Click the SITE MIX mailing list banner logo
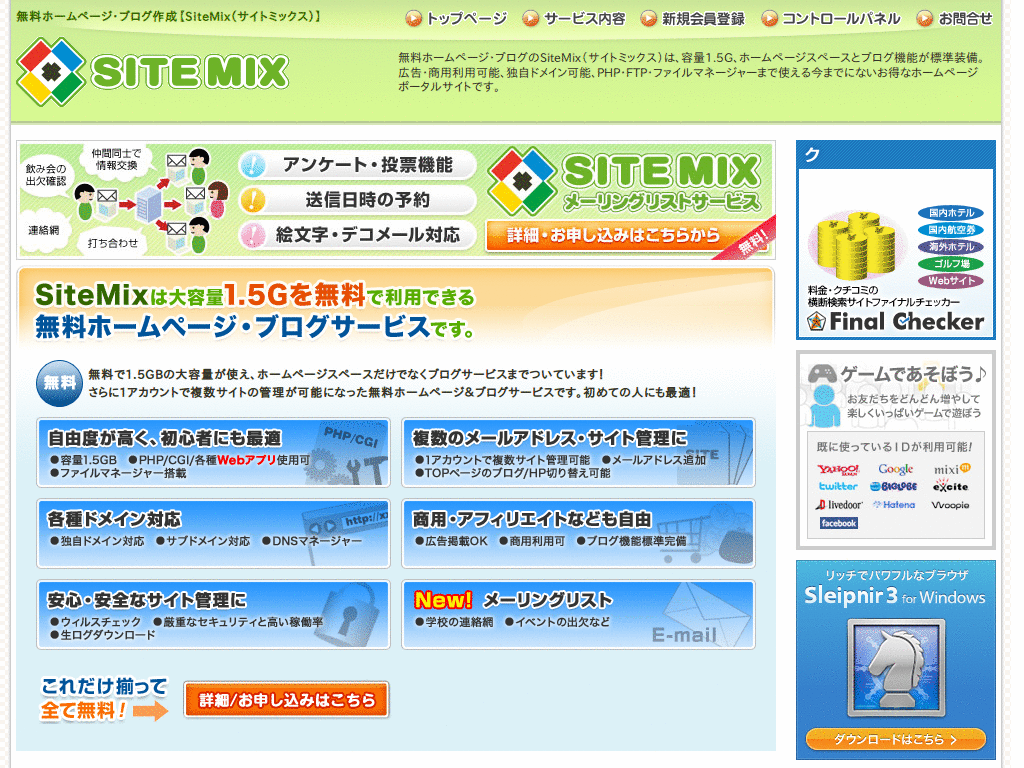This screenshot has height=768, width=1024. click(x=626, y=182)
